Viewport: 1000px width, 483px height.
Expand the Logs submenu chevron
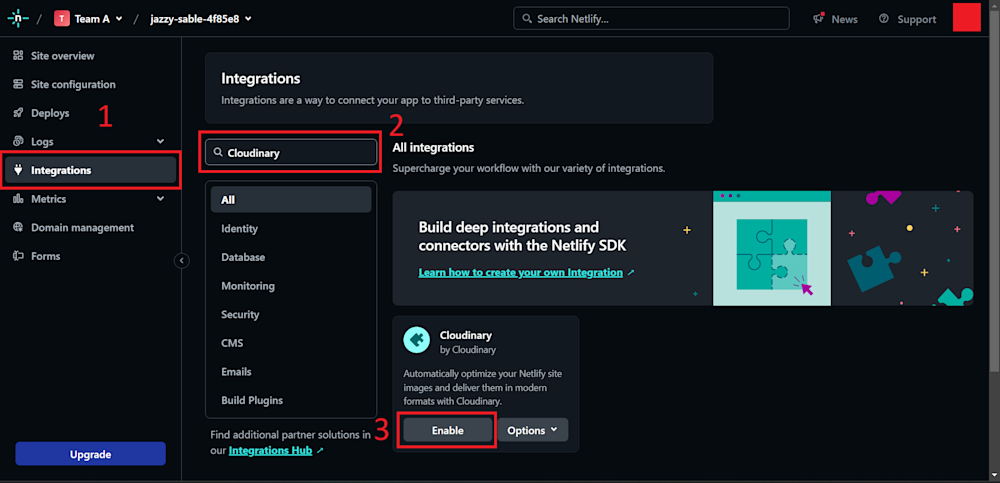click(161, 142)
